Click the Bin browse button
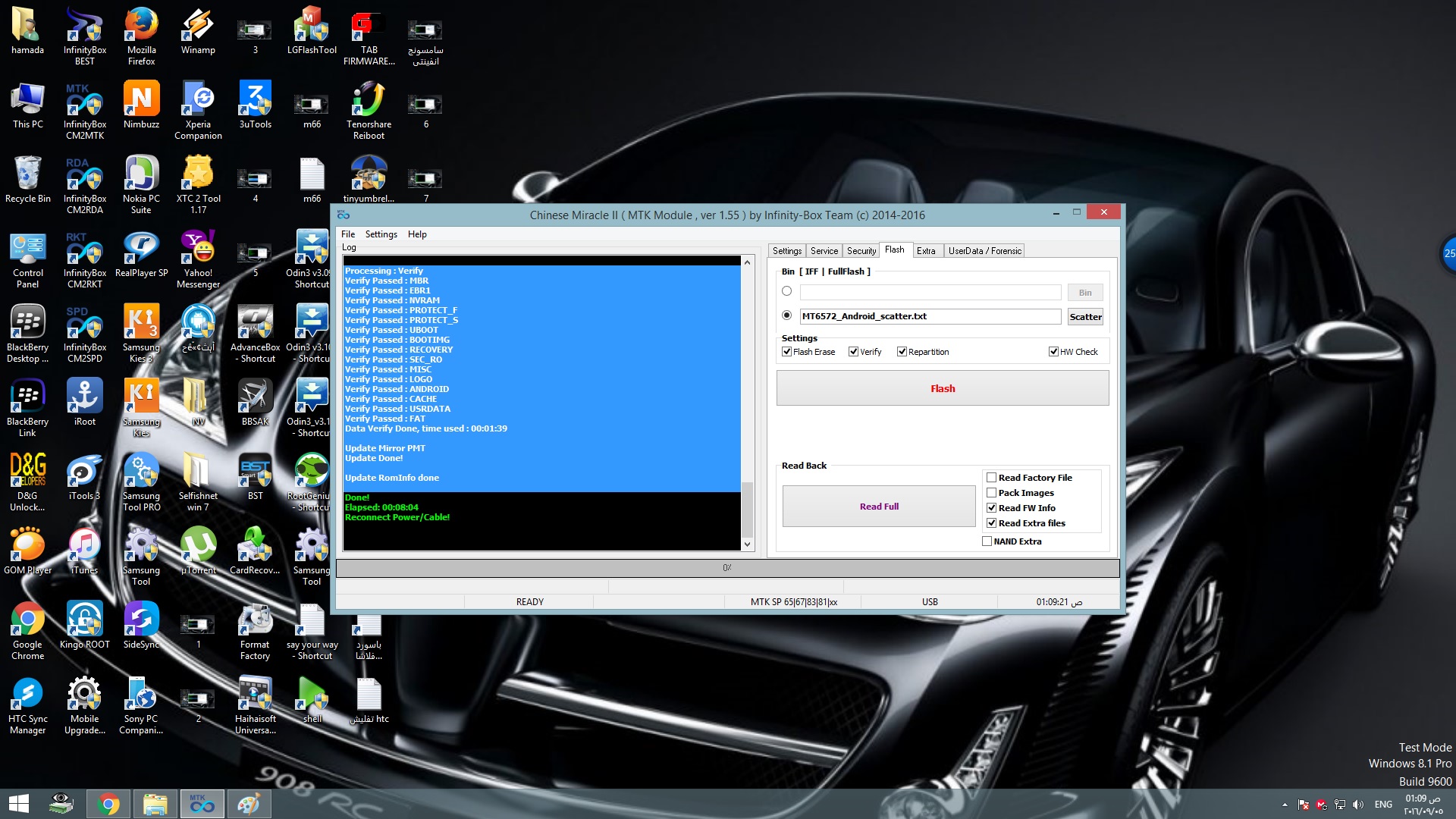1456x819 pixels. coord(1085,293)
